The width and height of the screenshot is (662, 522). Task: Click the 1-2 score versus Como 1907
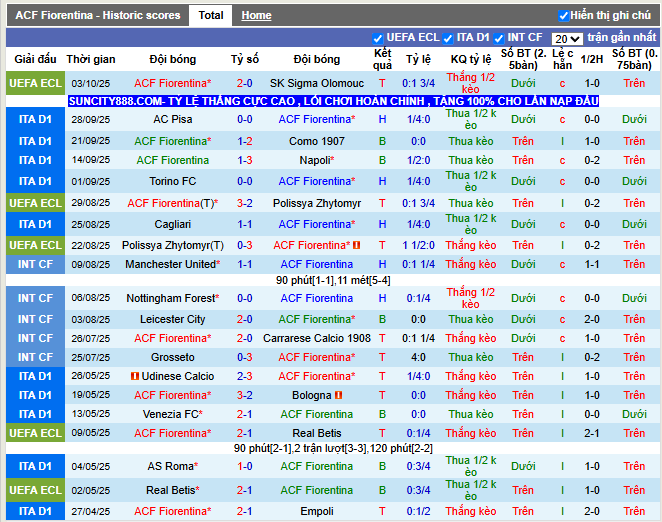pyautogui.click(x=244, y=141)
